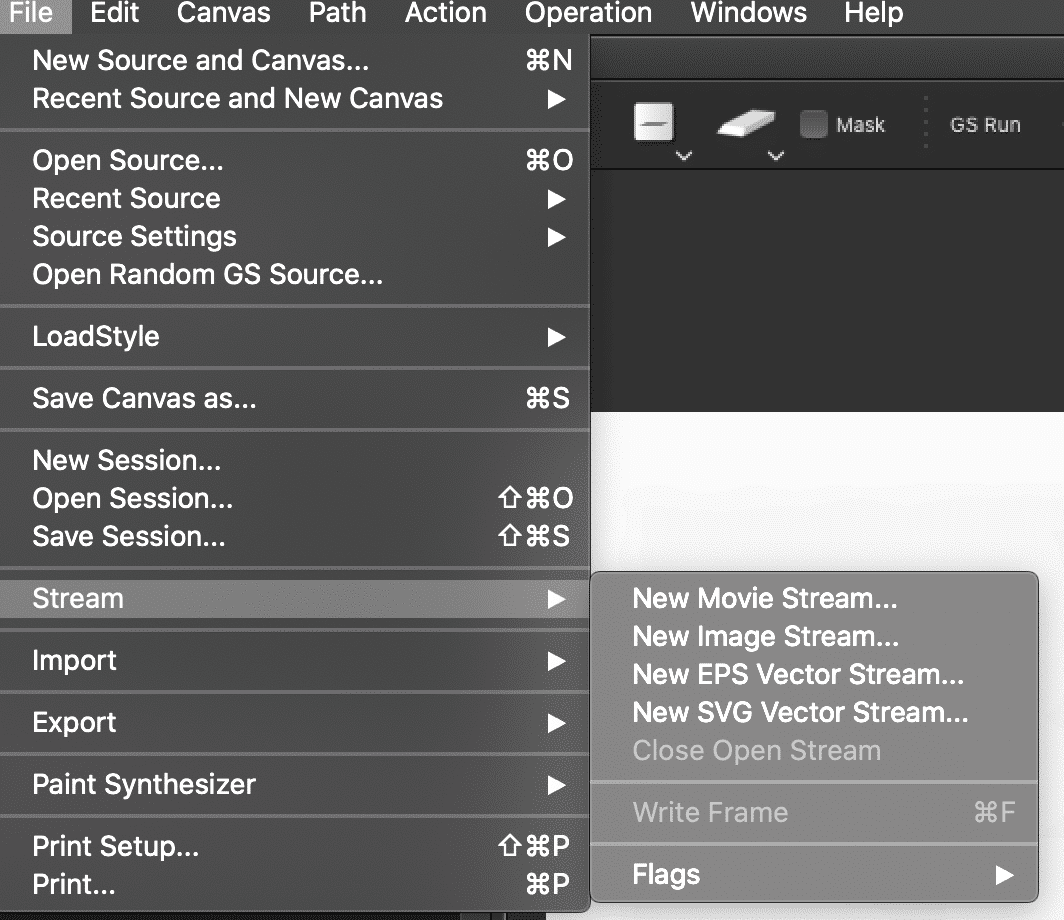Click the GS Run button
Image resolution: width=1064 pixels, height=920 pixels.
(x=985, y=125)
